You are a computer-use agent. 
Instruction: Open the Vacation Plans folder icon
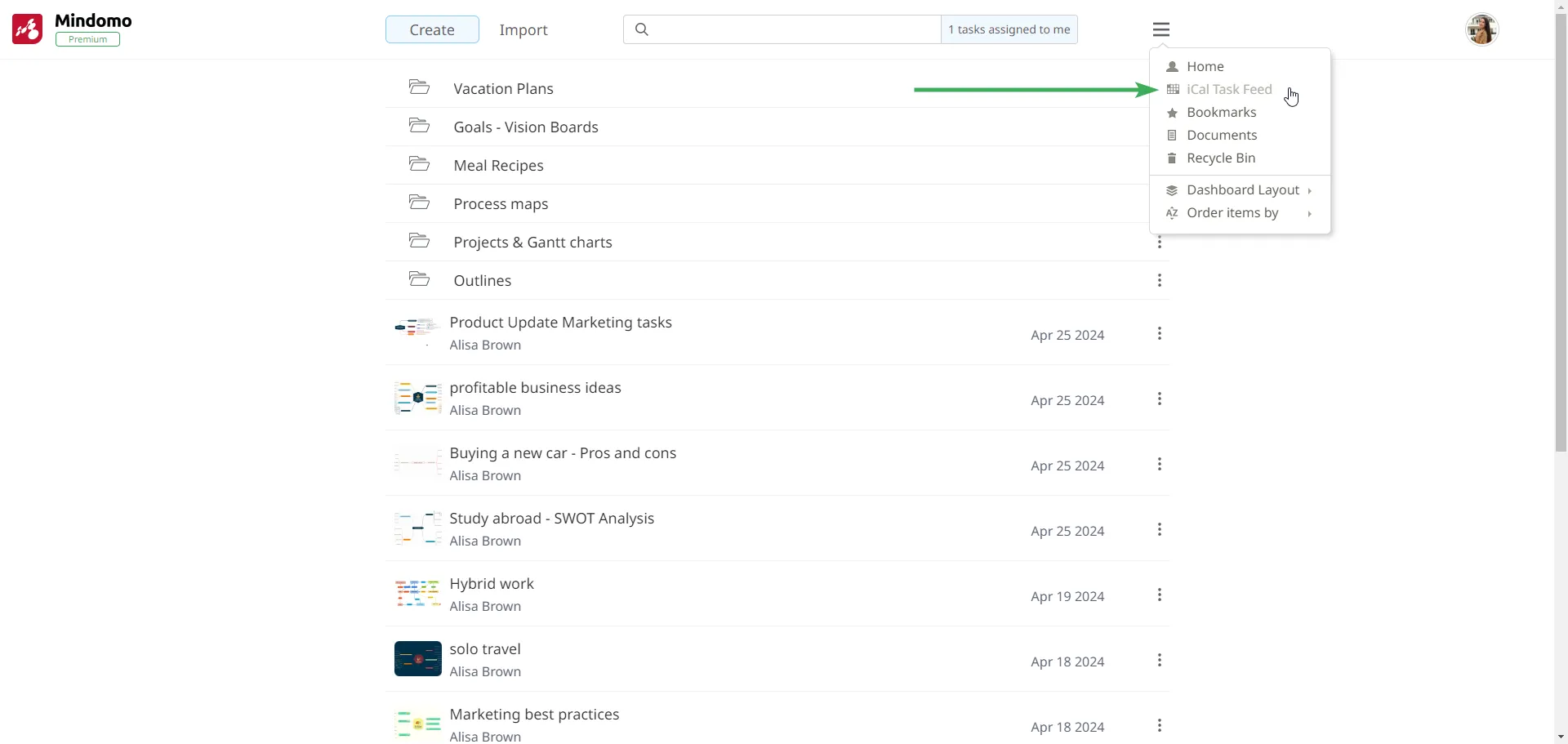(419, 87)
